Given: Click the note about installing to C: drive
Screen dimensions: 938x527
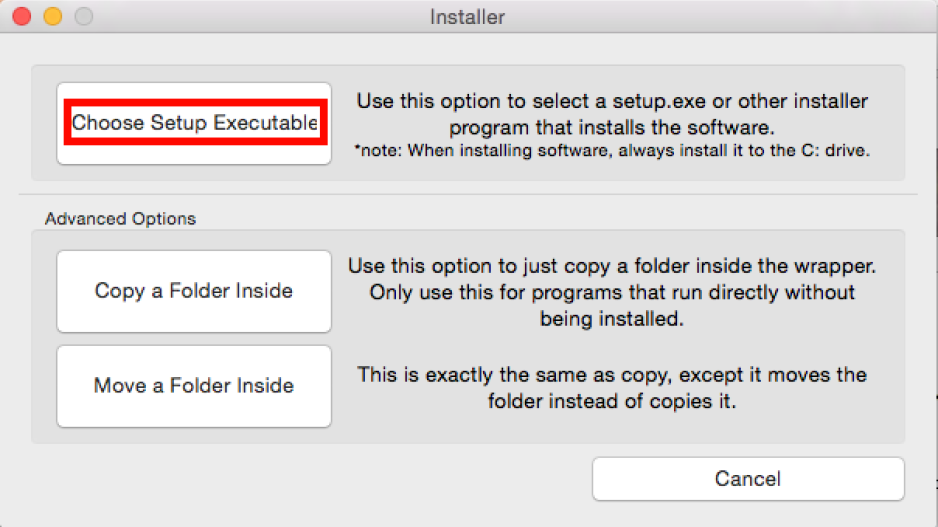Looking at the screenshot, I should (x=612, y=150).
